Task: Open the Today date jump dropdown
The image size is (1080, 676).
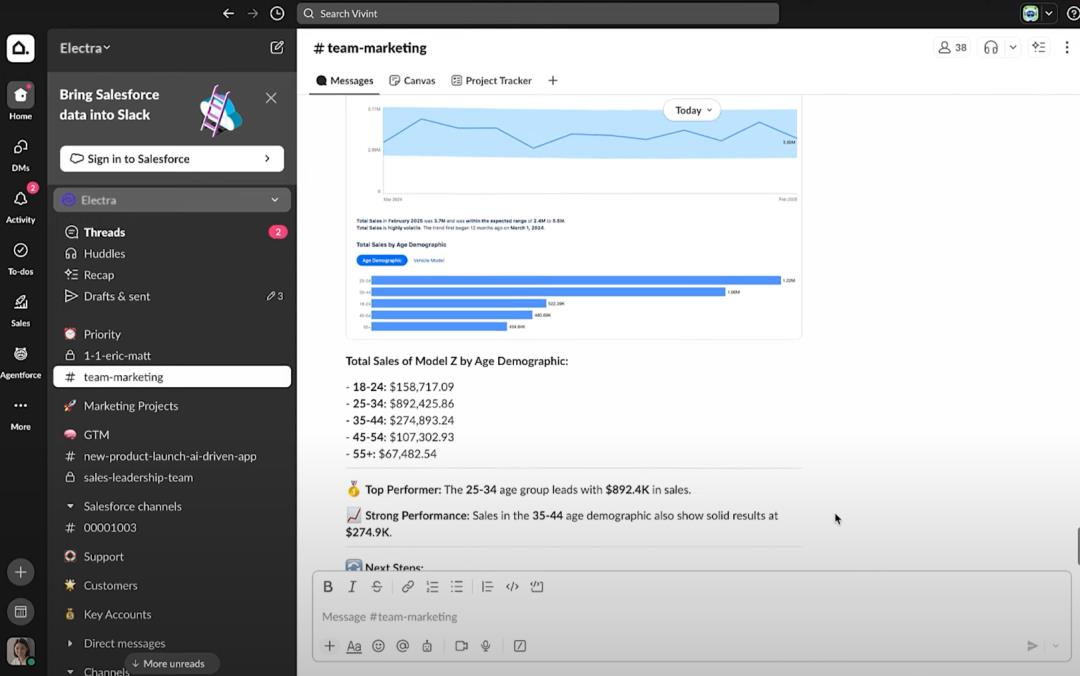Action: pyautogui.click(x=692, y=110)
